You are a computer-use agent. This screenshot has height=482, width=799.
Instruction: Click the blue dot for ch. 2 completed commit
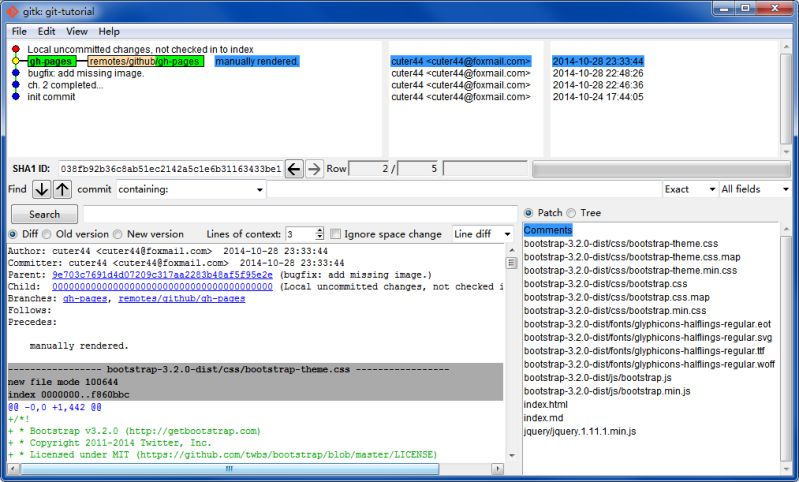click(16, 85)
